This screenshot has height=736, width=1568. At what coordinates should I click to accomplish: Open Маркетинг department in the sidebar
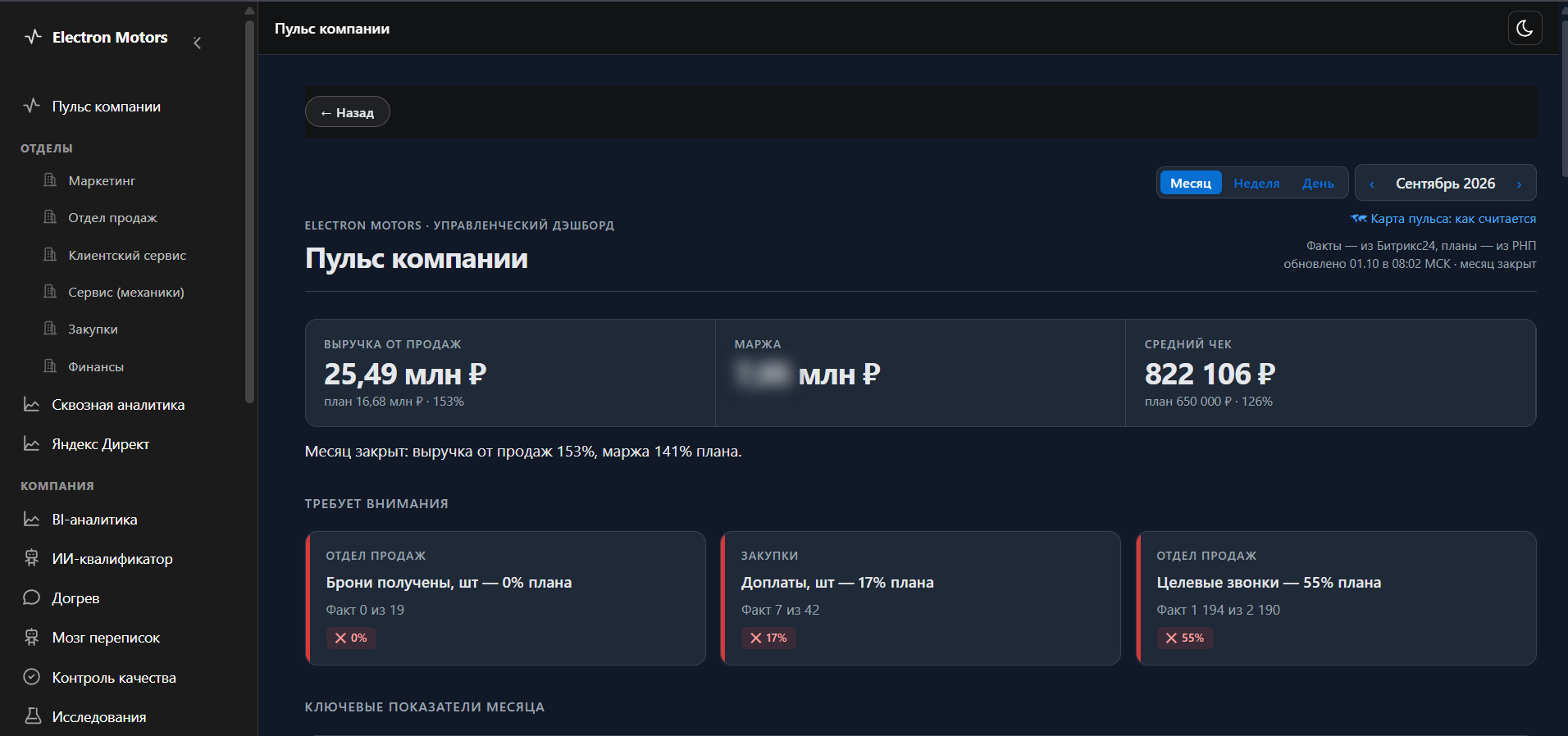coord(102,180)
